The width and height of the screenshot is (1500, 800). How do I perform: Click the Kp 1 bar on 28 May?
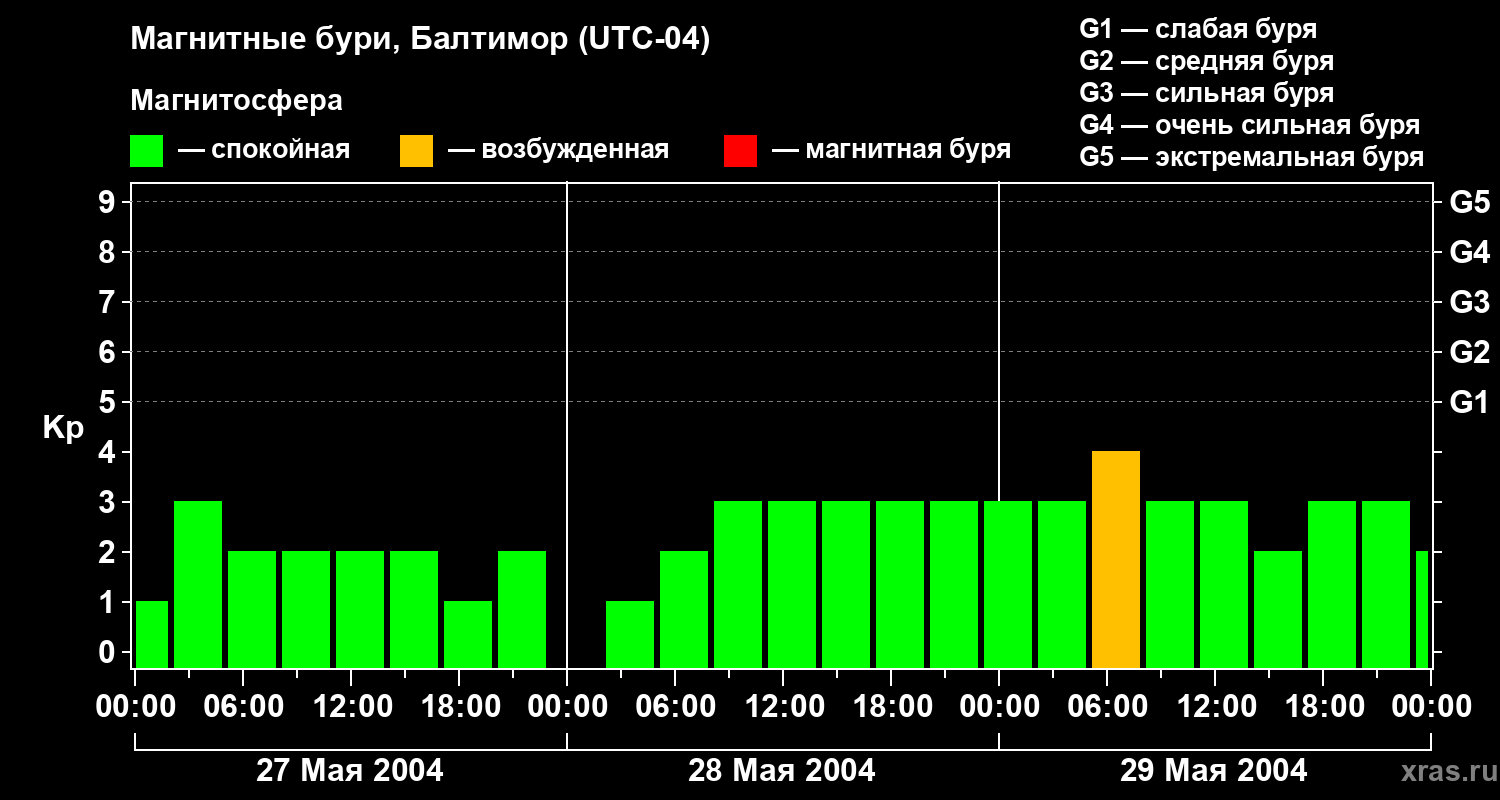[x=630, y=635]
